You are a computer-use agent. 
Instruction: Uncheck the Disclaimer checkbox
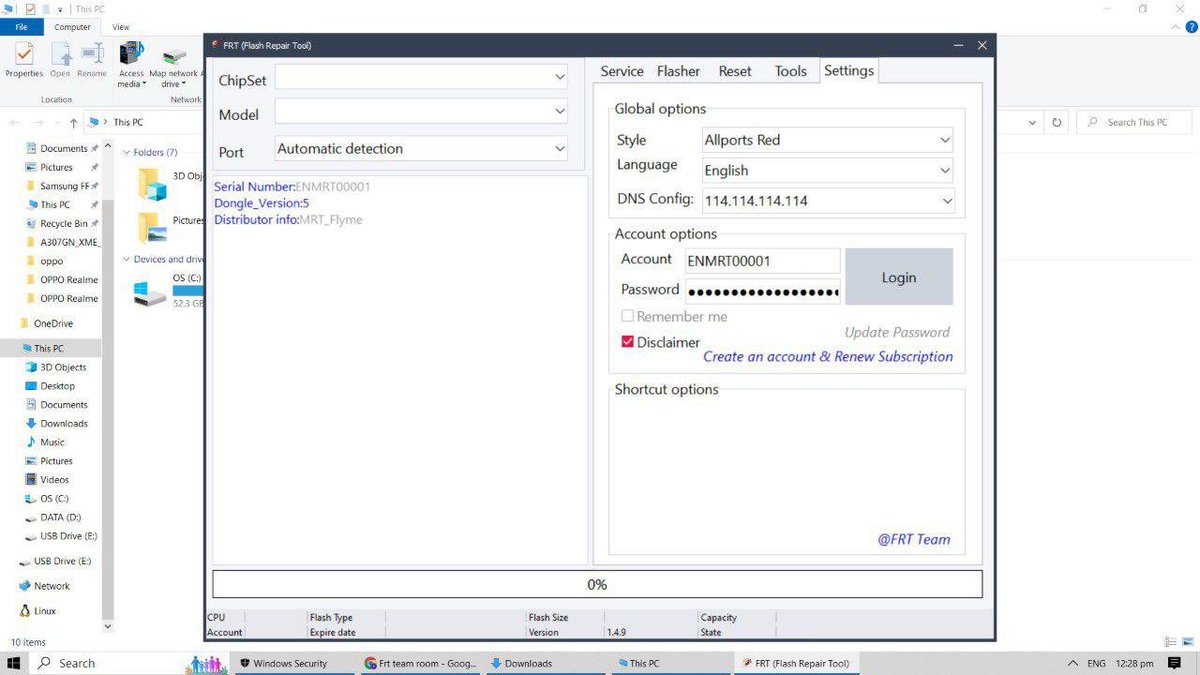pos(628,342)
